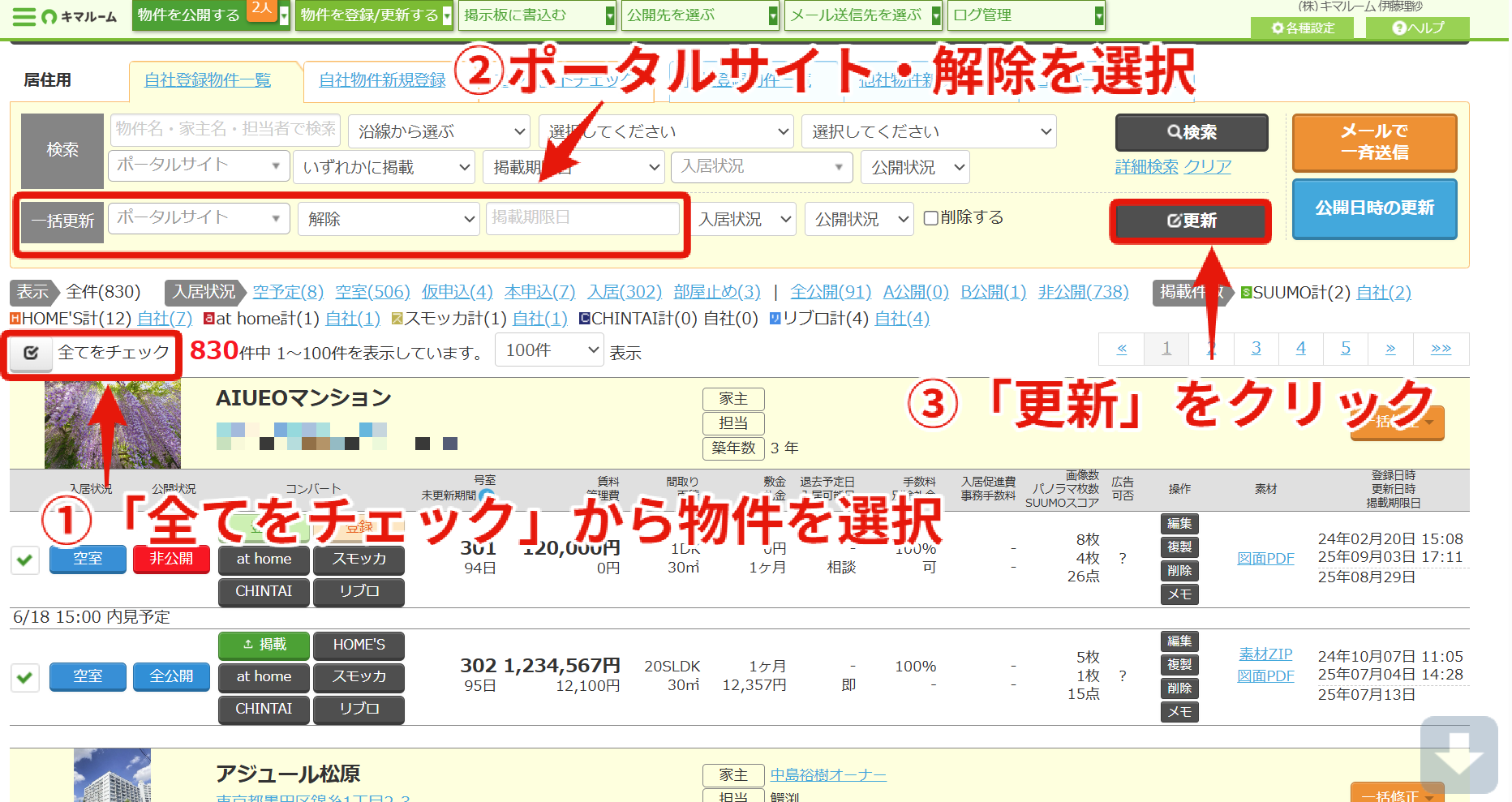Click SUUMO 自社(2) link
This screenshot has width=1512, height=802.
1384,293
